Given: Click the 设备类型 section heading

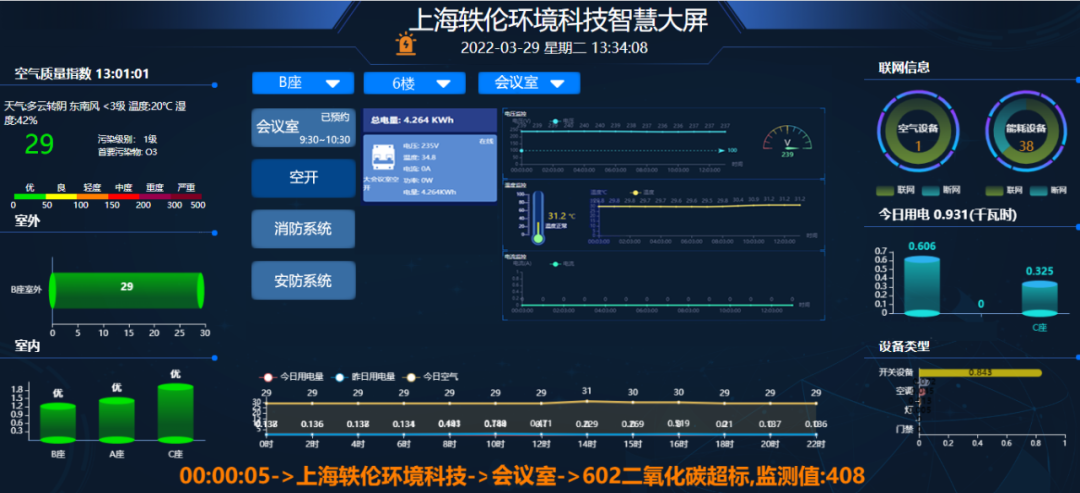Looking at the screenshot, I should 904,346.
